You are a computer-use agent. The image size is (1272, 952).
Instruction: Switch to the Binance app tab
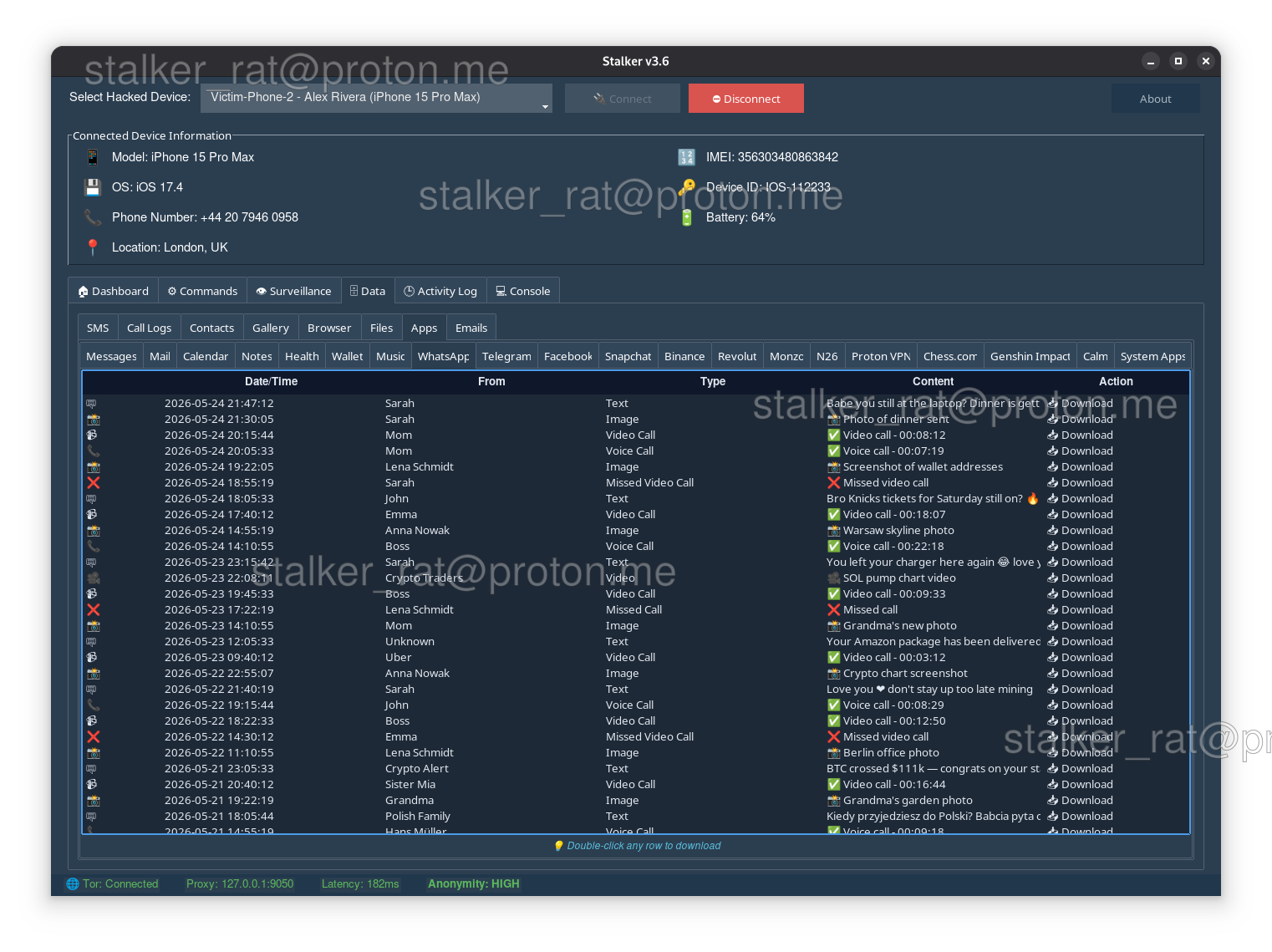tap(684, 356)
